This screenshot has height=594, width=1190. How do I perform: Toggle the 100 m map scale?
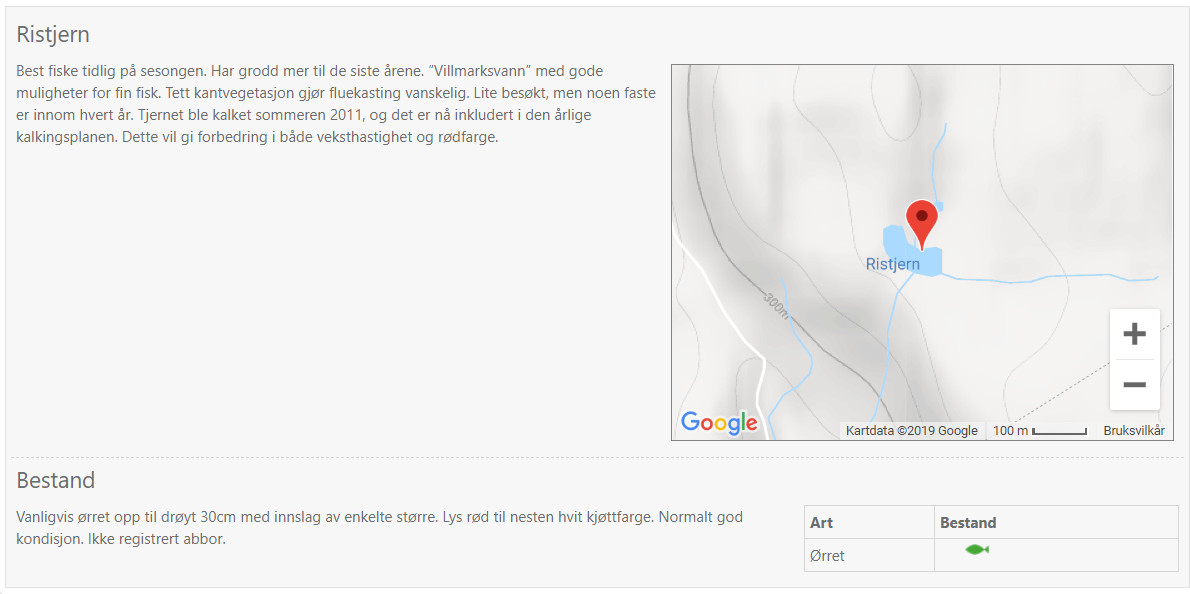[1040, 431]
